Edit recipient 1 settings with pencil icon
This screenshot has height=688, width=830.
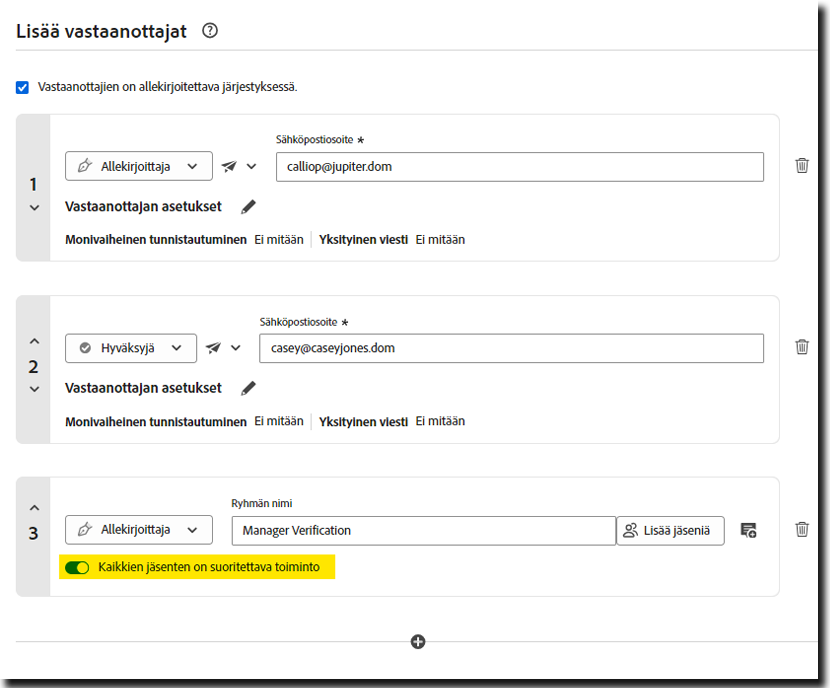pos(248,207)
